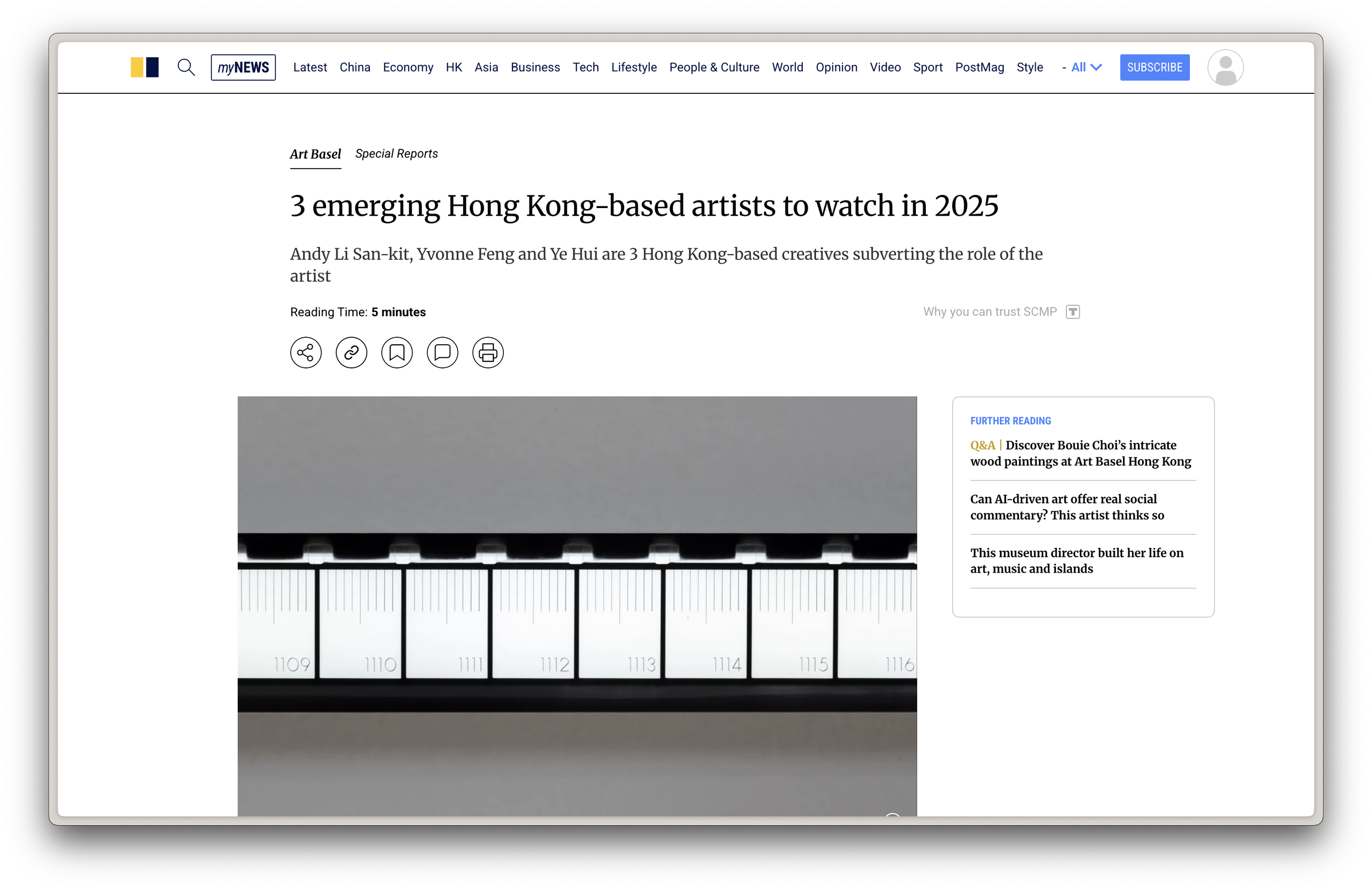This screenshot has width=1372, height=890.
Task: Print the article via printer icon
Action: [488, 352]
